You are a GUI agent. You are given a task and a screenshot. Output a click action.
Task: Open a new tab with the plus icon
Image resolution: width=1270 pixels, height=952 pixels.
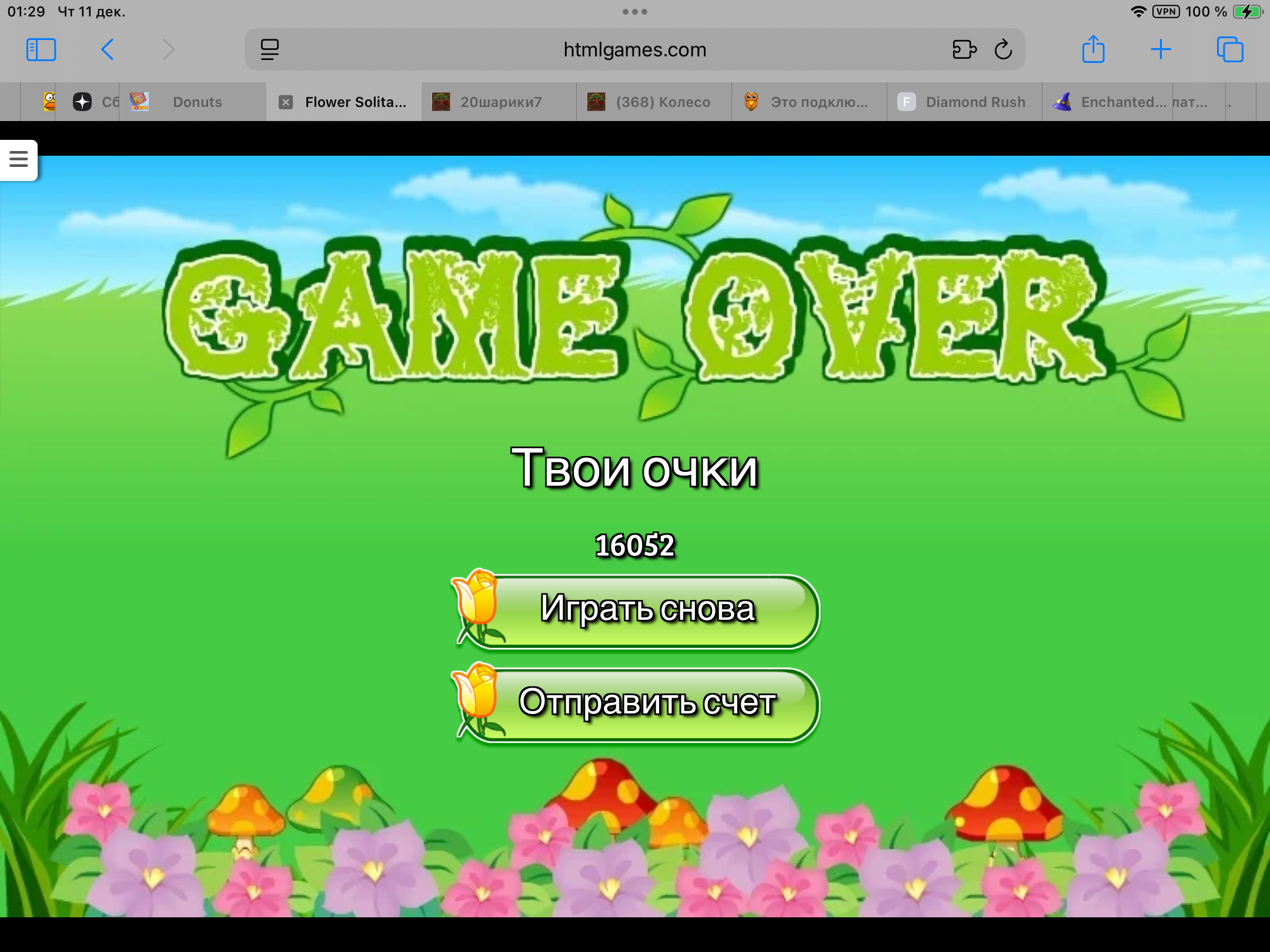[1161, 50]
